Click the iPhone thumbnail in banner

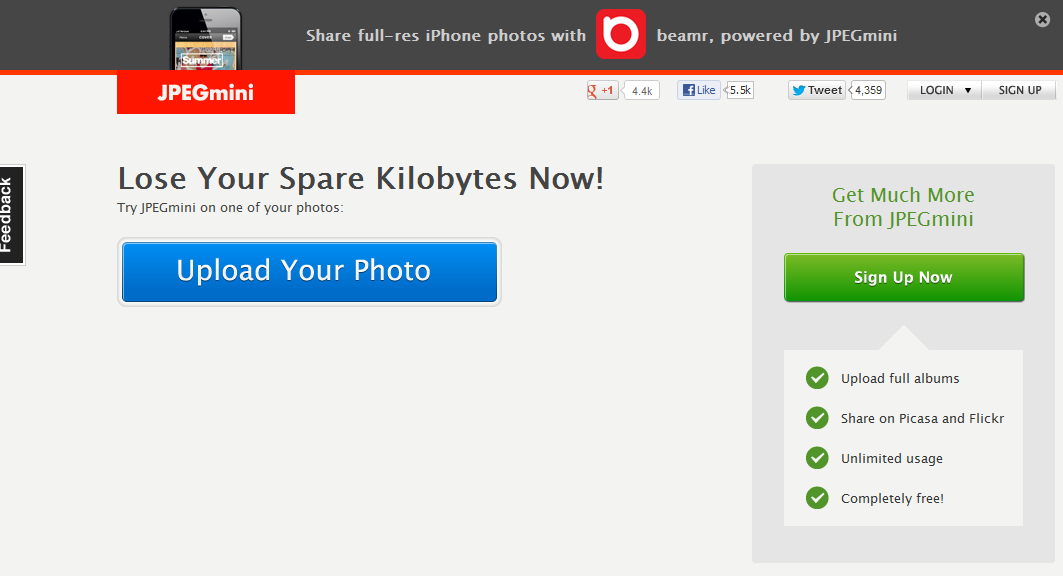(x=205, y=38)
